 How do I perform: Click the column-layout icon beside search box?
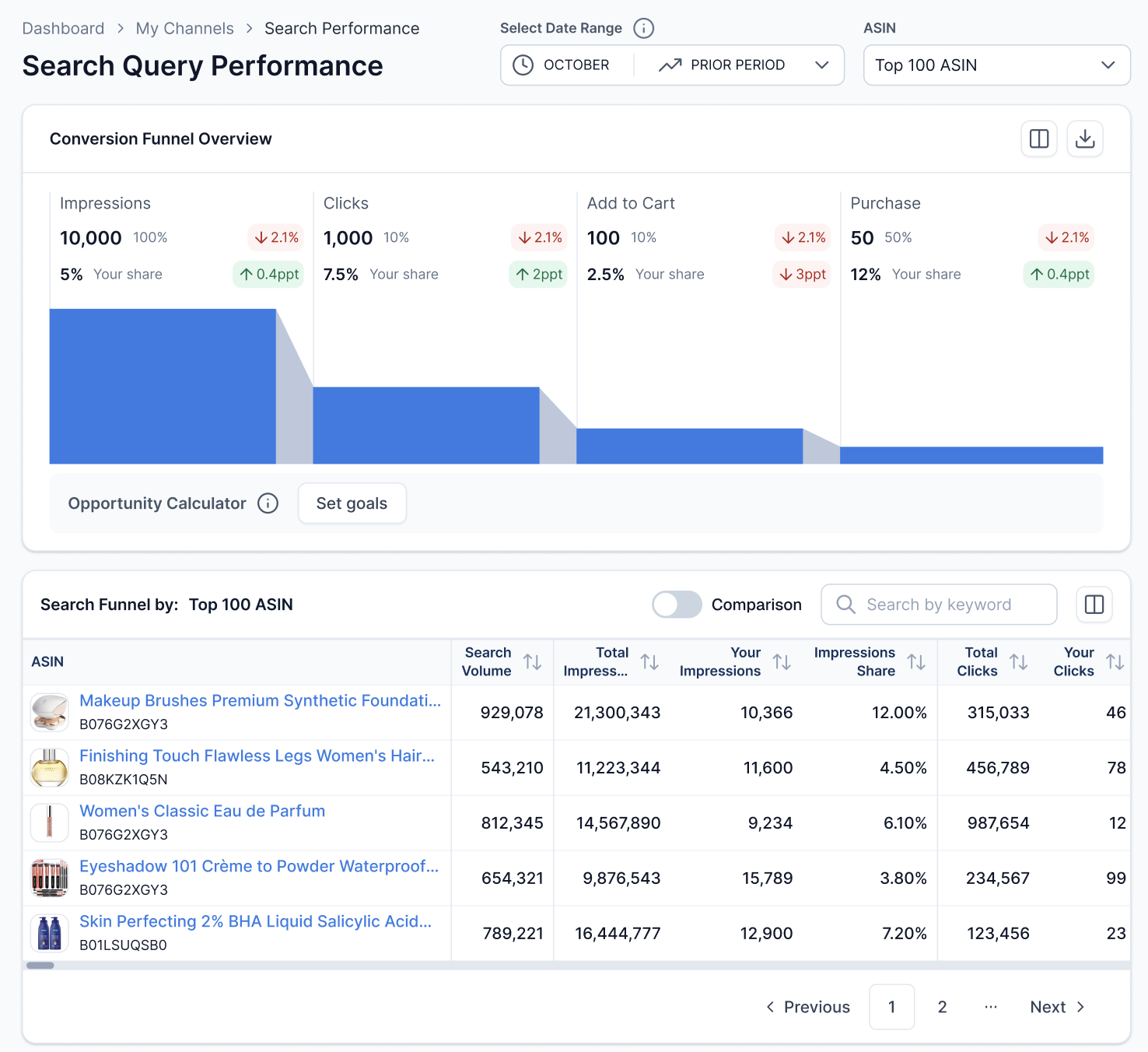point(1094,605)
